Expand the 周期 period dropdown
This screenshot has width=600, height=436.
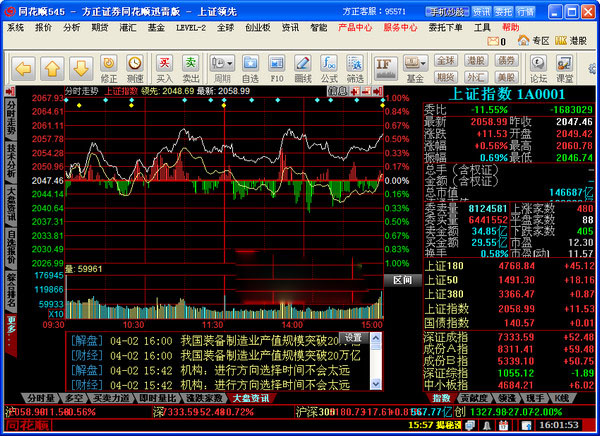tap(230, 63)
